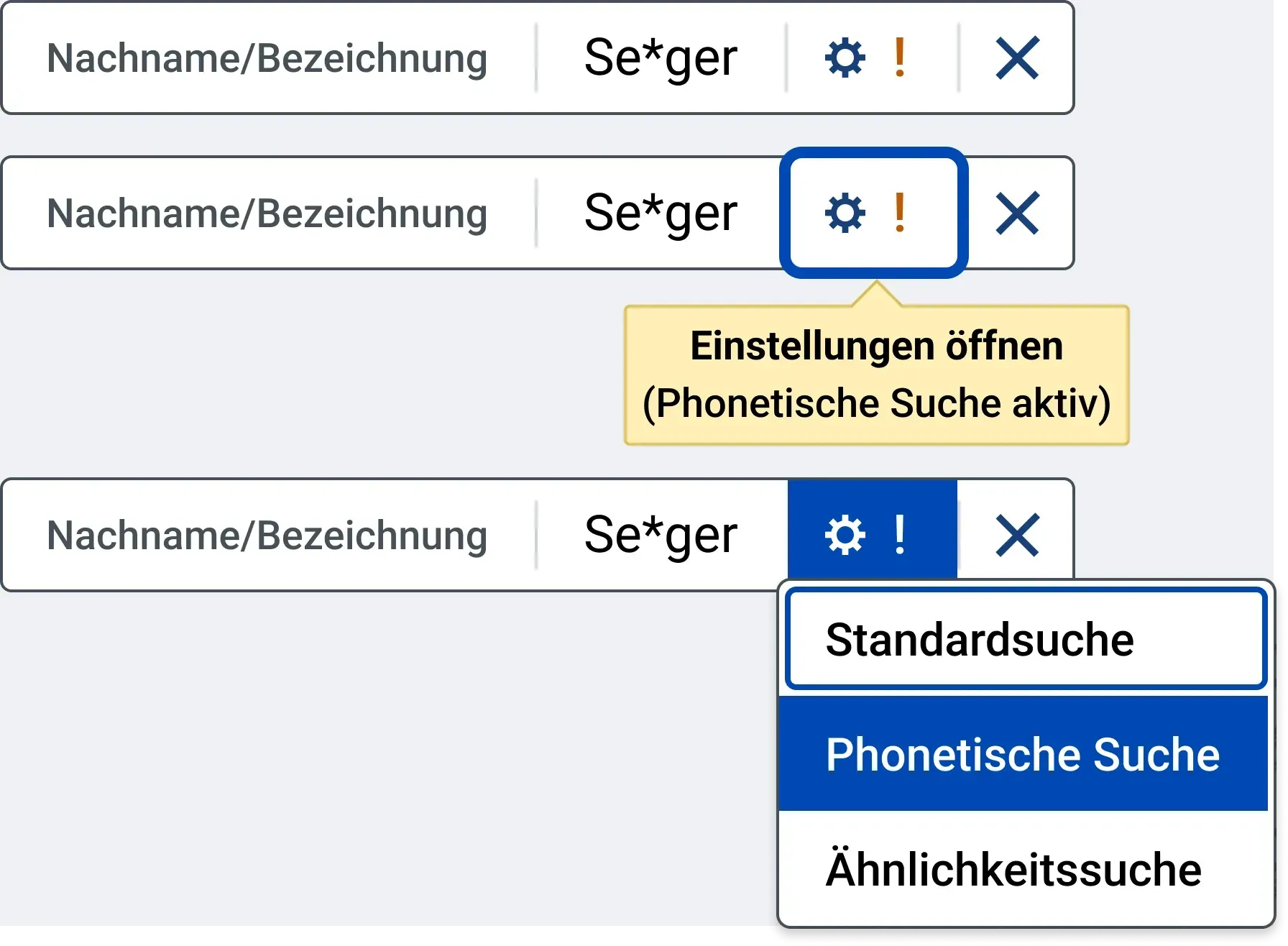Click the Se*ger value in the third chip
Image resolution: width=1288 pixels, height=946 pixels.
(661, 536)
